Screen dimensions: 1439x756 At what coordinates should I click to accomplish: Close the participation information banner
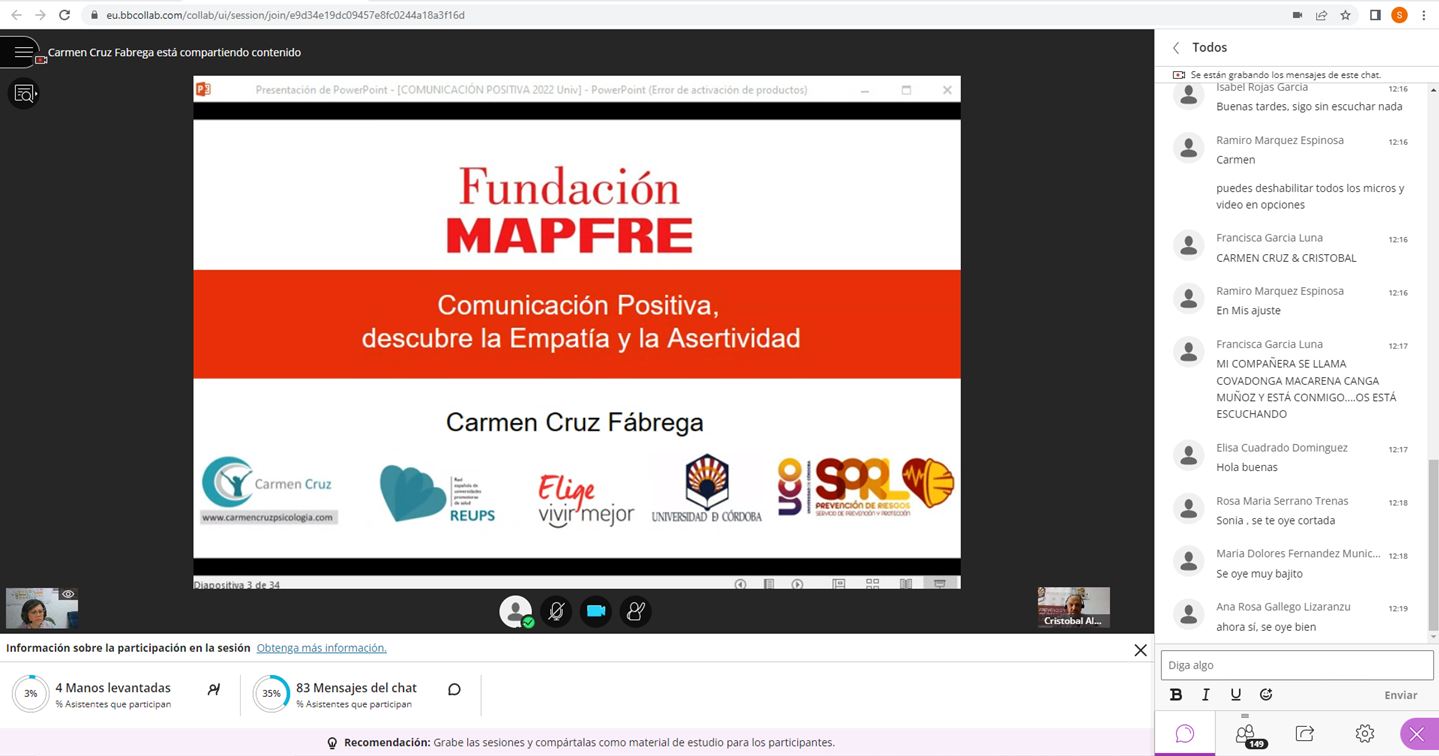pos(1140,650)
